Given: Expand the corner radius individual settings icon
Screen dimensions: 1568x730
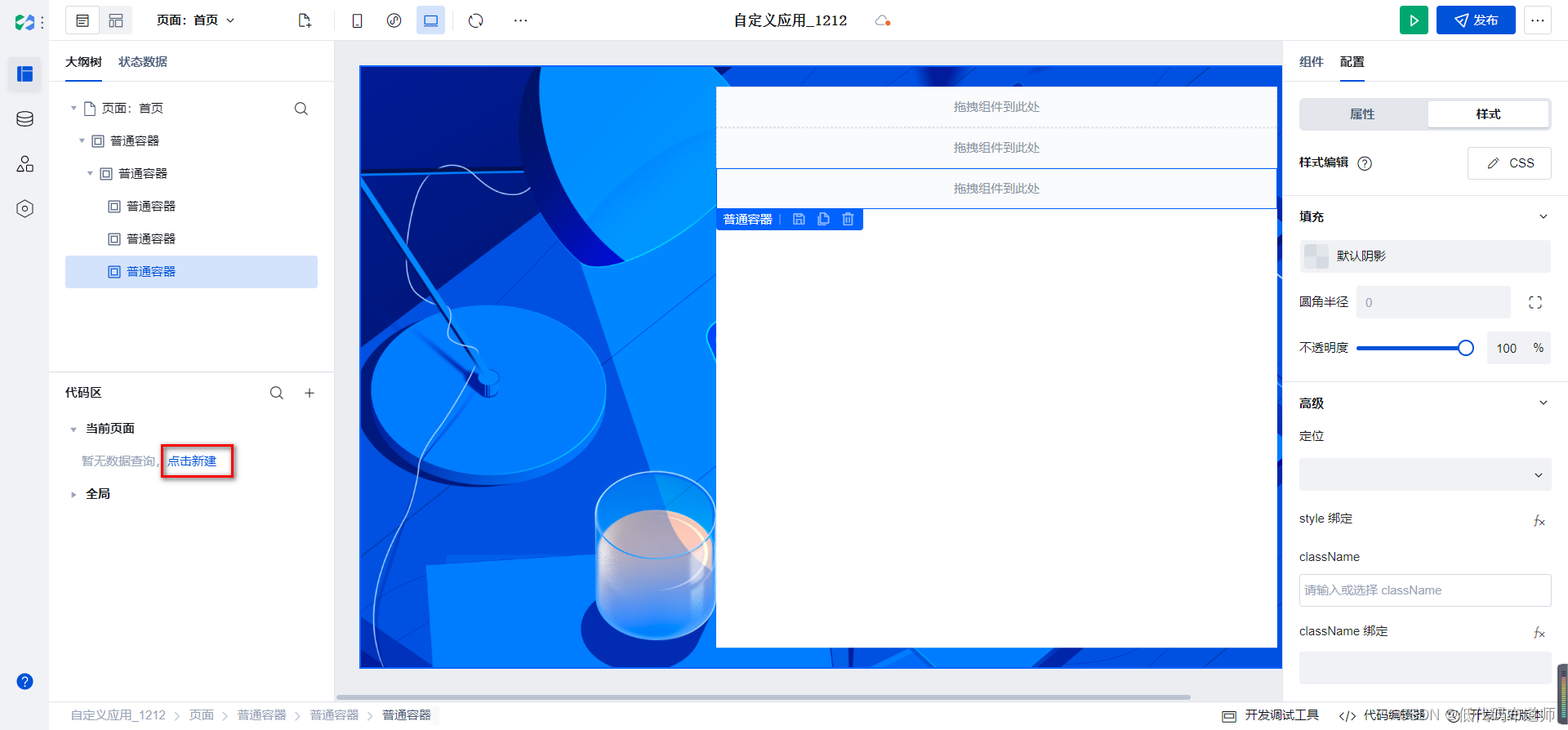Looking at the screenshot, I should tap(1535, 302).
